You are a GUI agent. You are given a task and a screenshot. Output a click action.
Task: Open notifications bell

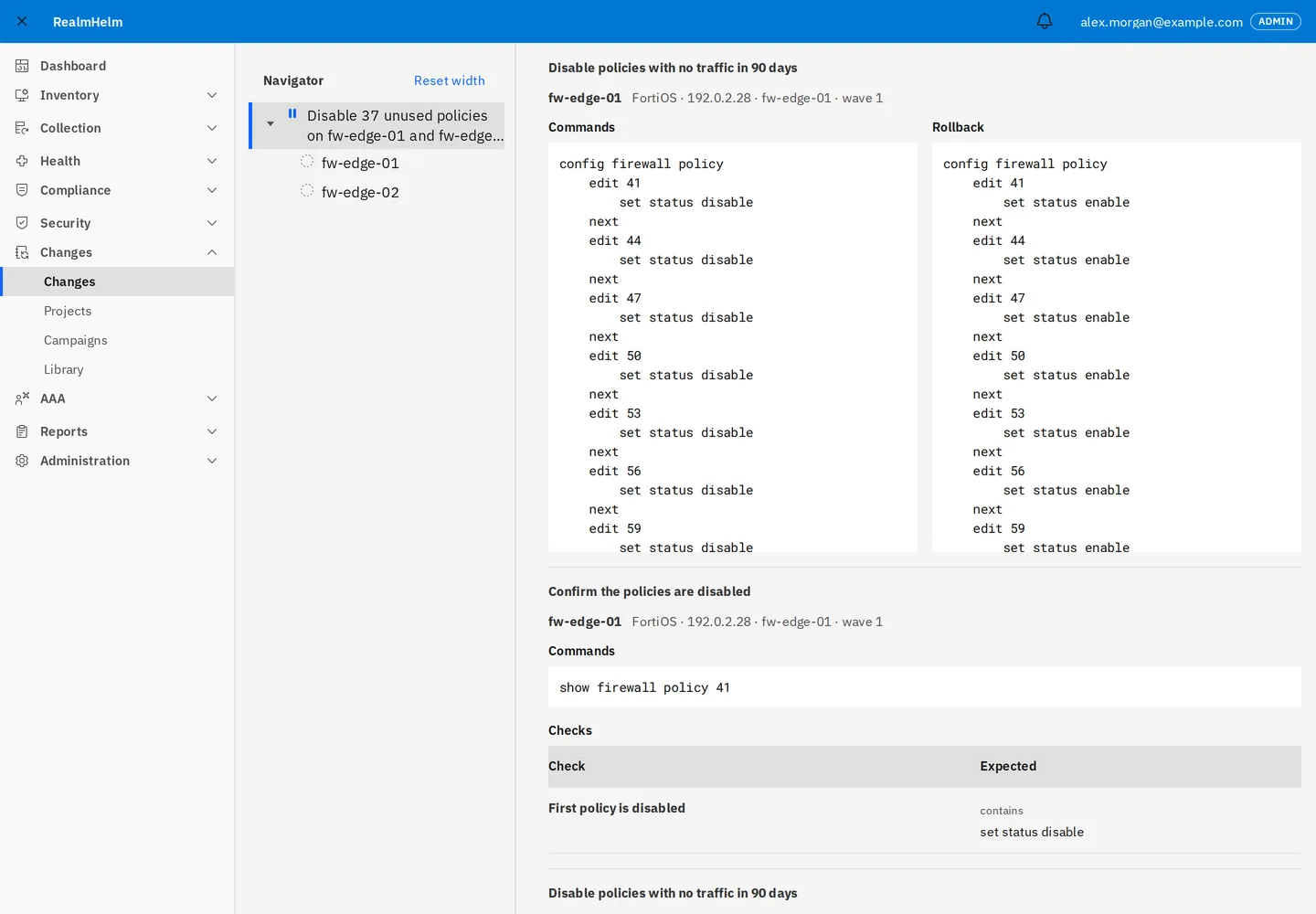(x=1045, y=21)
